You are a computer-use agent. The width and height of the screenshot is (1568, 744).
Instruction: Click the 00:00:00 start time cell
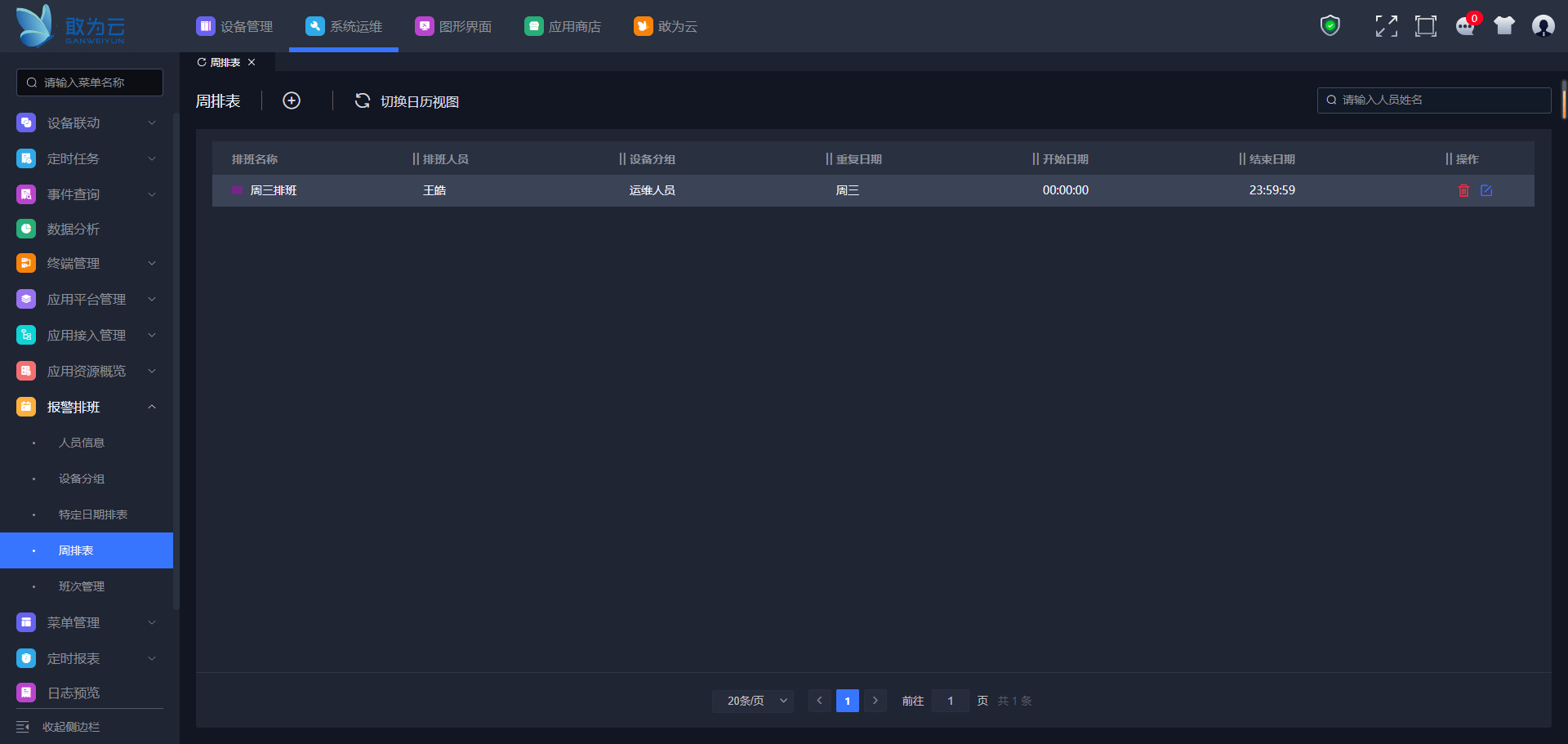tap(1066, 190)
